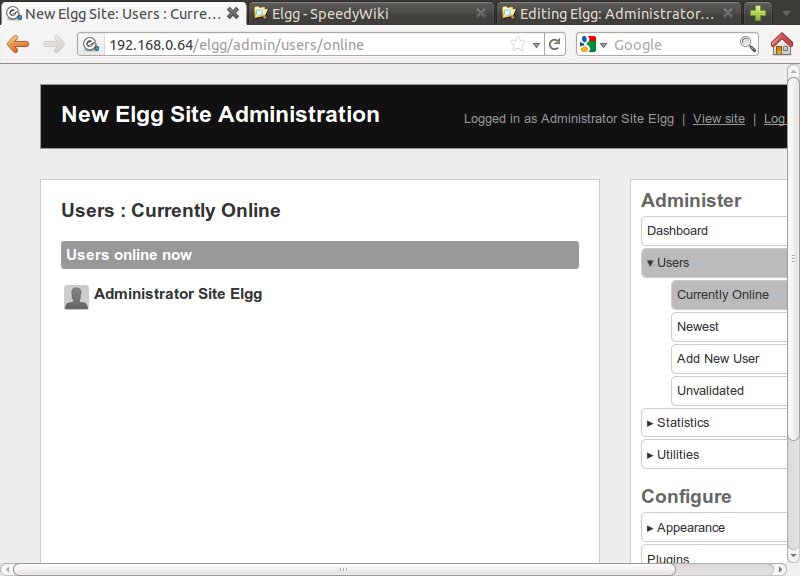Click the search magnifying glass icon
This screenshot has width=800, height=576.
tap(748, 44)
